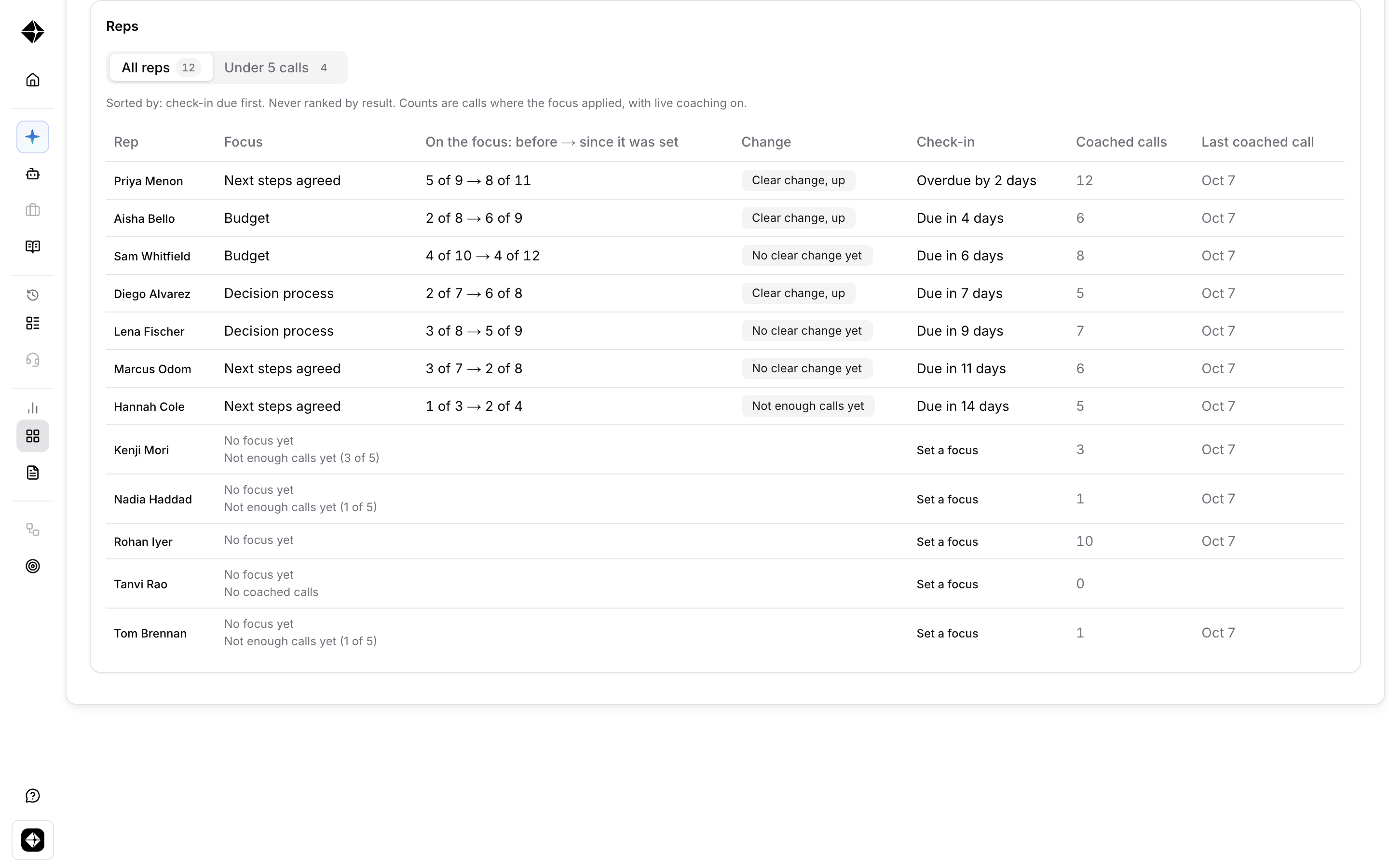The width and height of the screenshot is (1389, 868).
Task: Switch to the Under 5 calls tab
Action: pyautogui.click(x=277, y=68)
